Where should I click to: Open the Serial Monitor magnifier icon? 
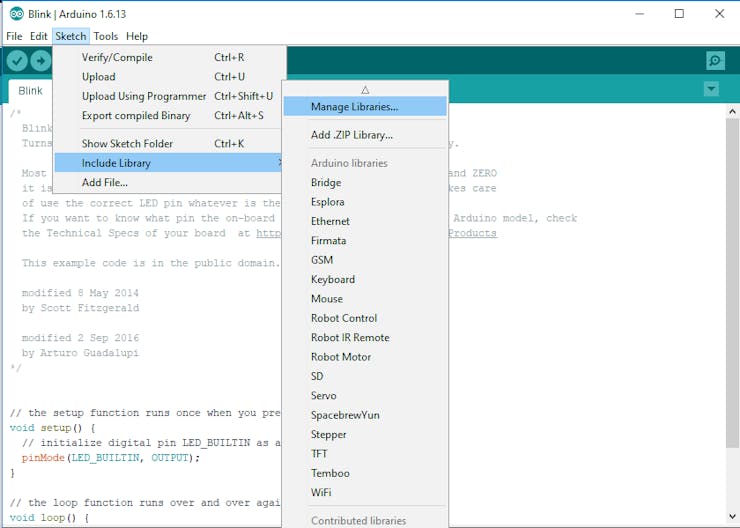(715, 60)
